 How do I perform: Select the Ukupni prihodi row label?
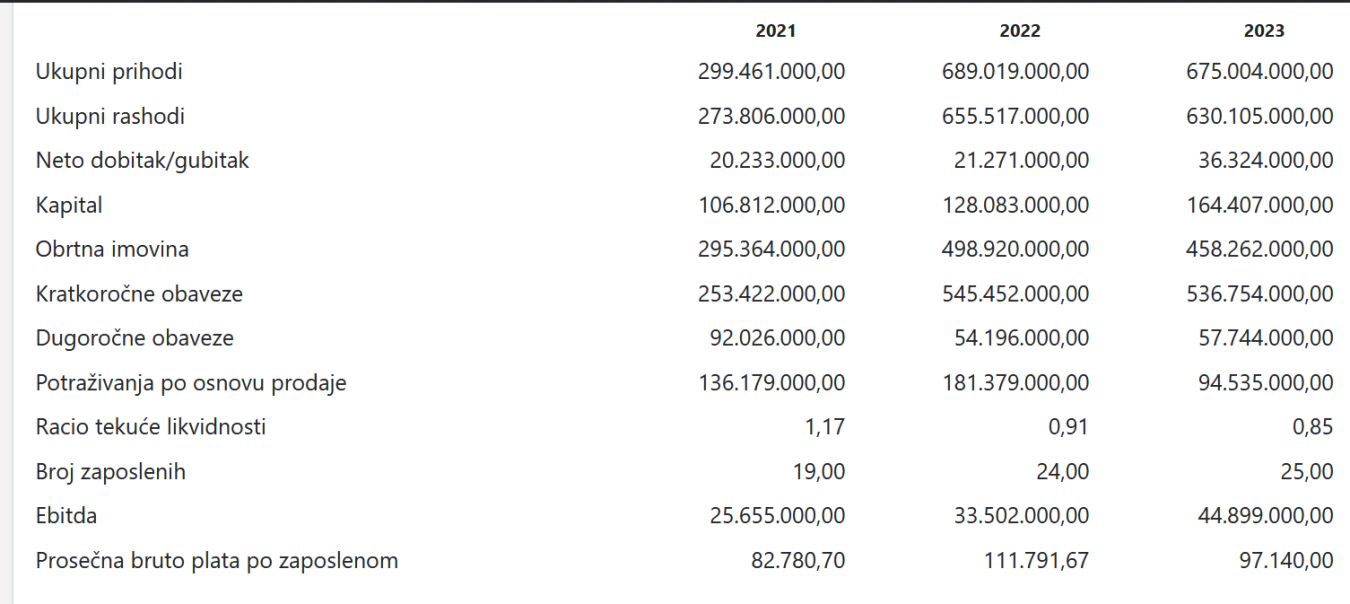pyautogui.click(x=109, y=72)
